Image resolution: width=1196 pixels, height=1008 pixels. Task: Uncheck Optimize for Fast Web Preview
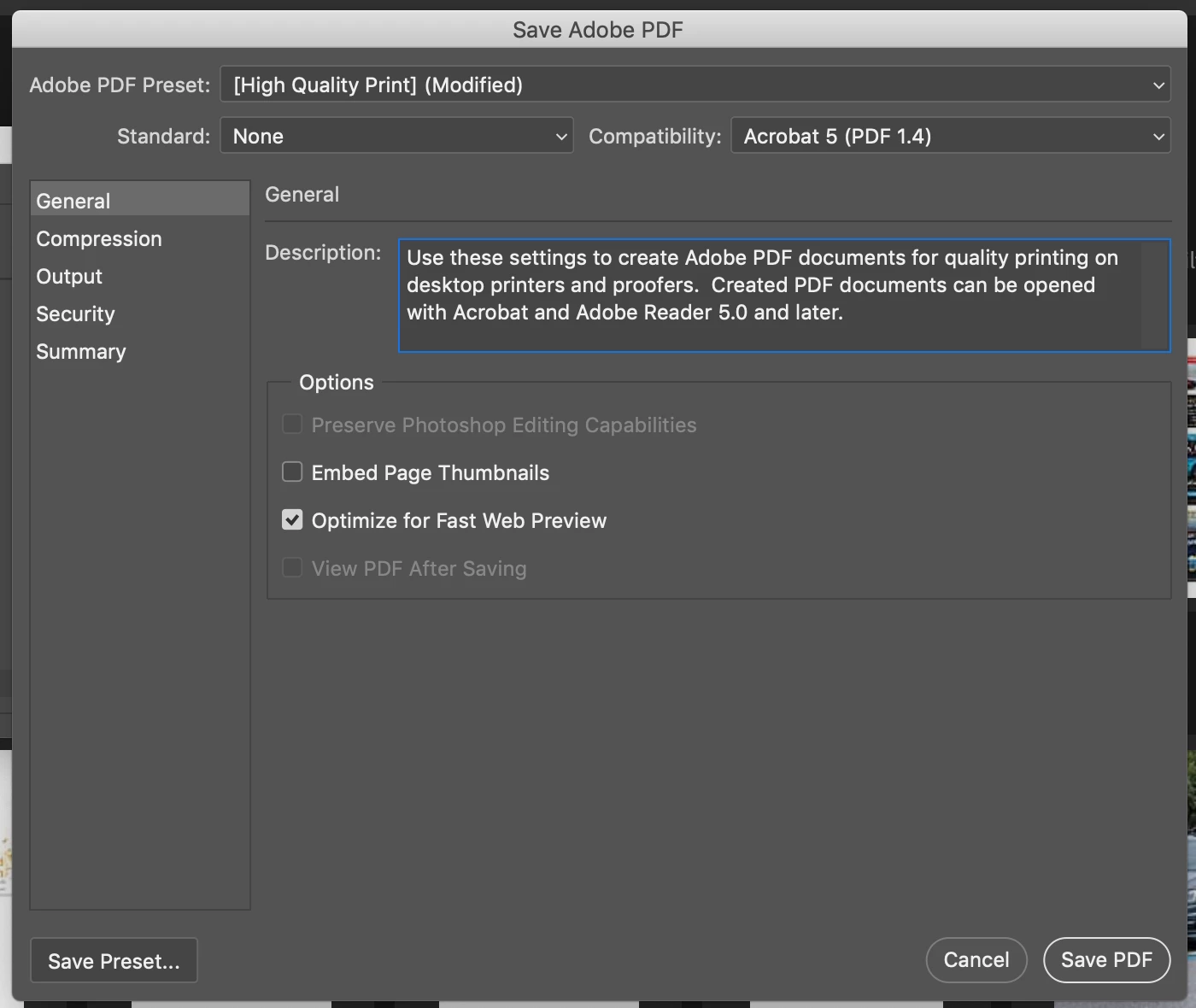point(292,520)
